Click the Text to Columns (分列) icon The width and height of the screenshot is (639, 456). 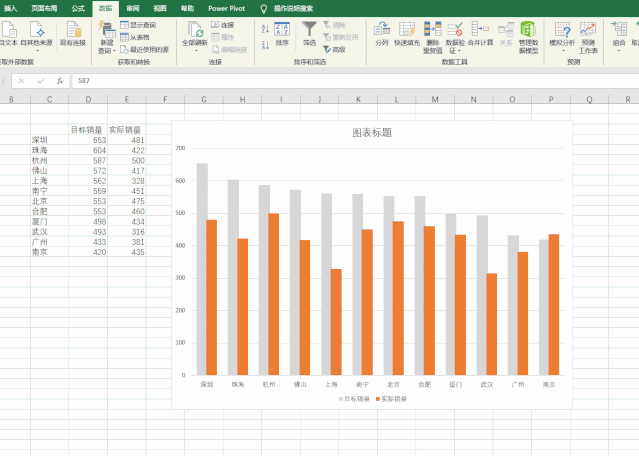click(381, 32)
